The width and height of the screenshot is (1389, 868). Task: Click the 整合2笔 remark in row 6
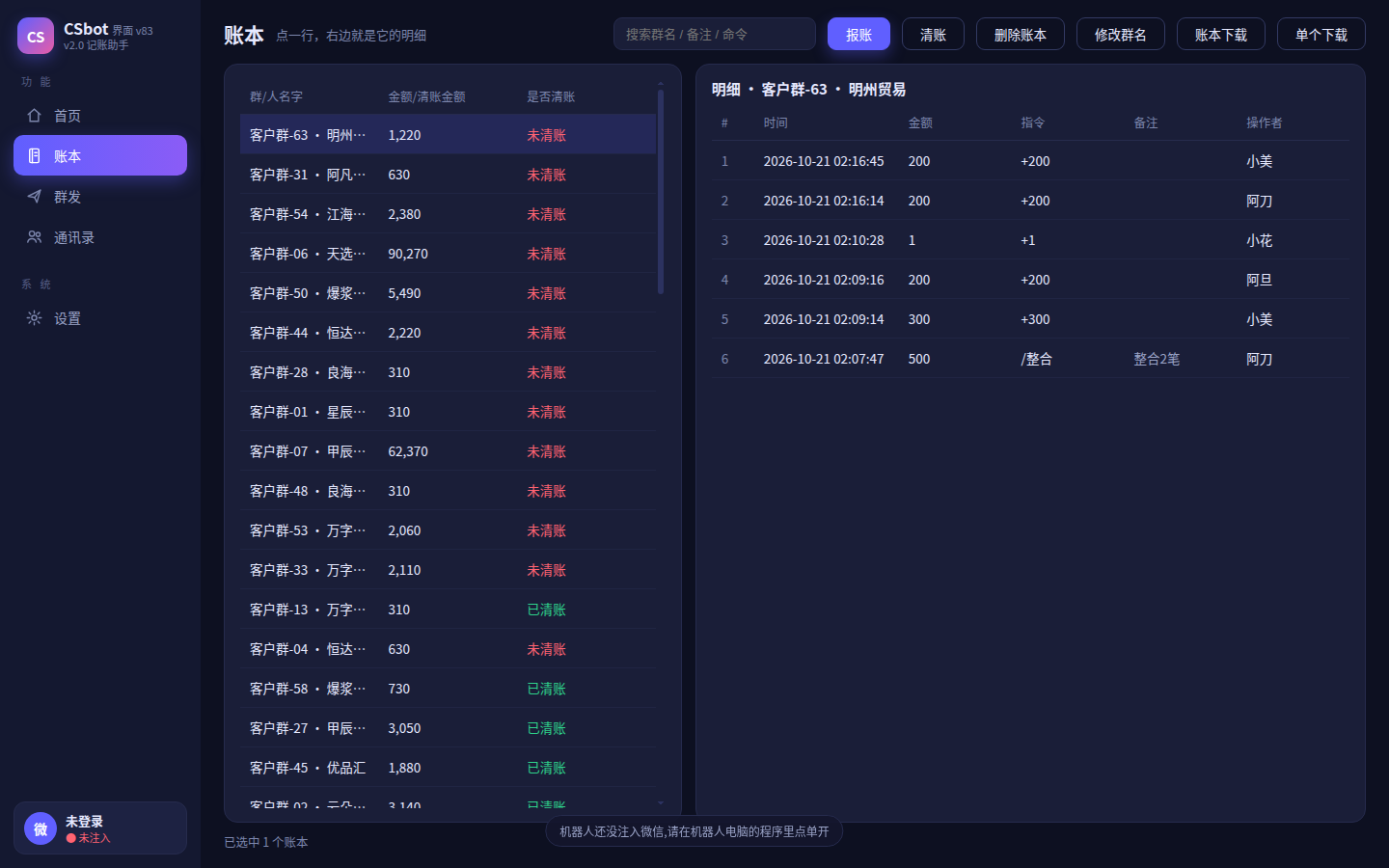click(x=1157, y=359)
